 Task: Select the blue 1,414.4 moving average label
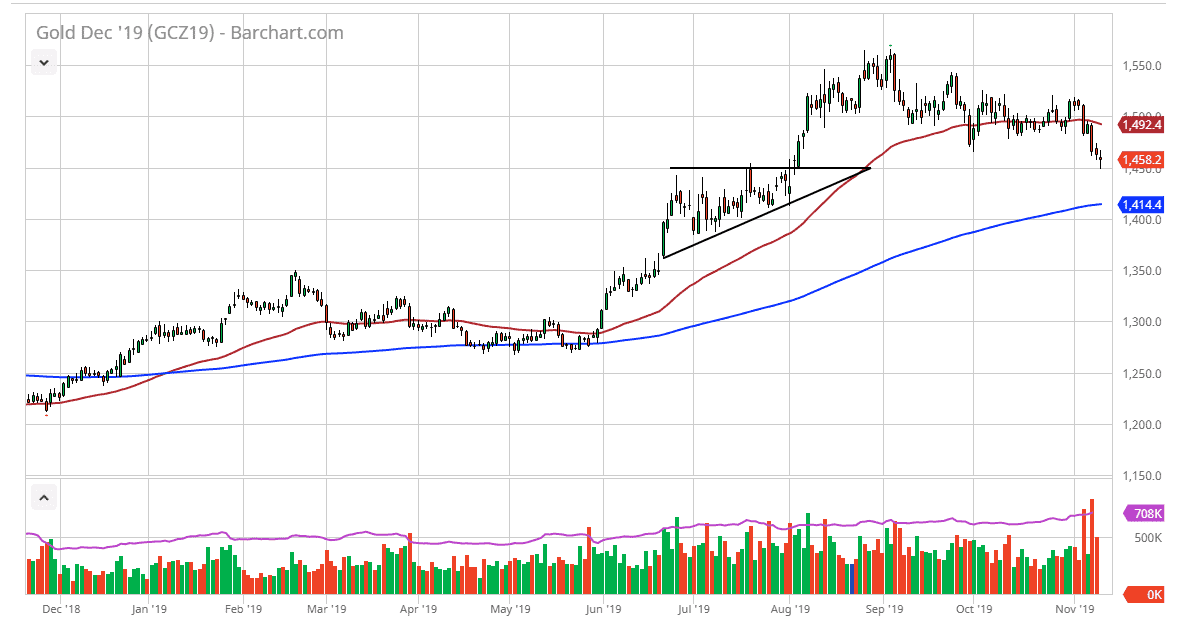pyautogui.click(x=1144, y=204)
